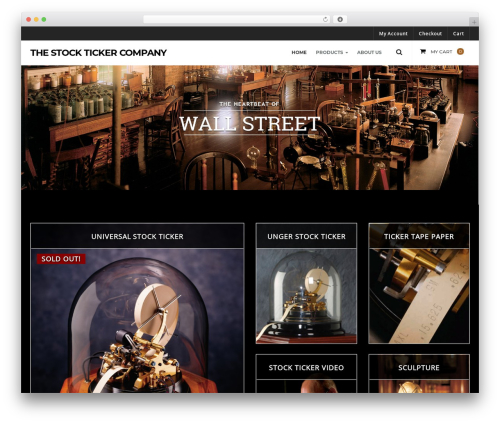Open Cart link in top bar
This screenshot has width=500, height=423.
[458, 34]
